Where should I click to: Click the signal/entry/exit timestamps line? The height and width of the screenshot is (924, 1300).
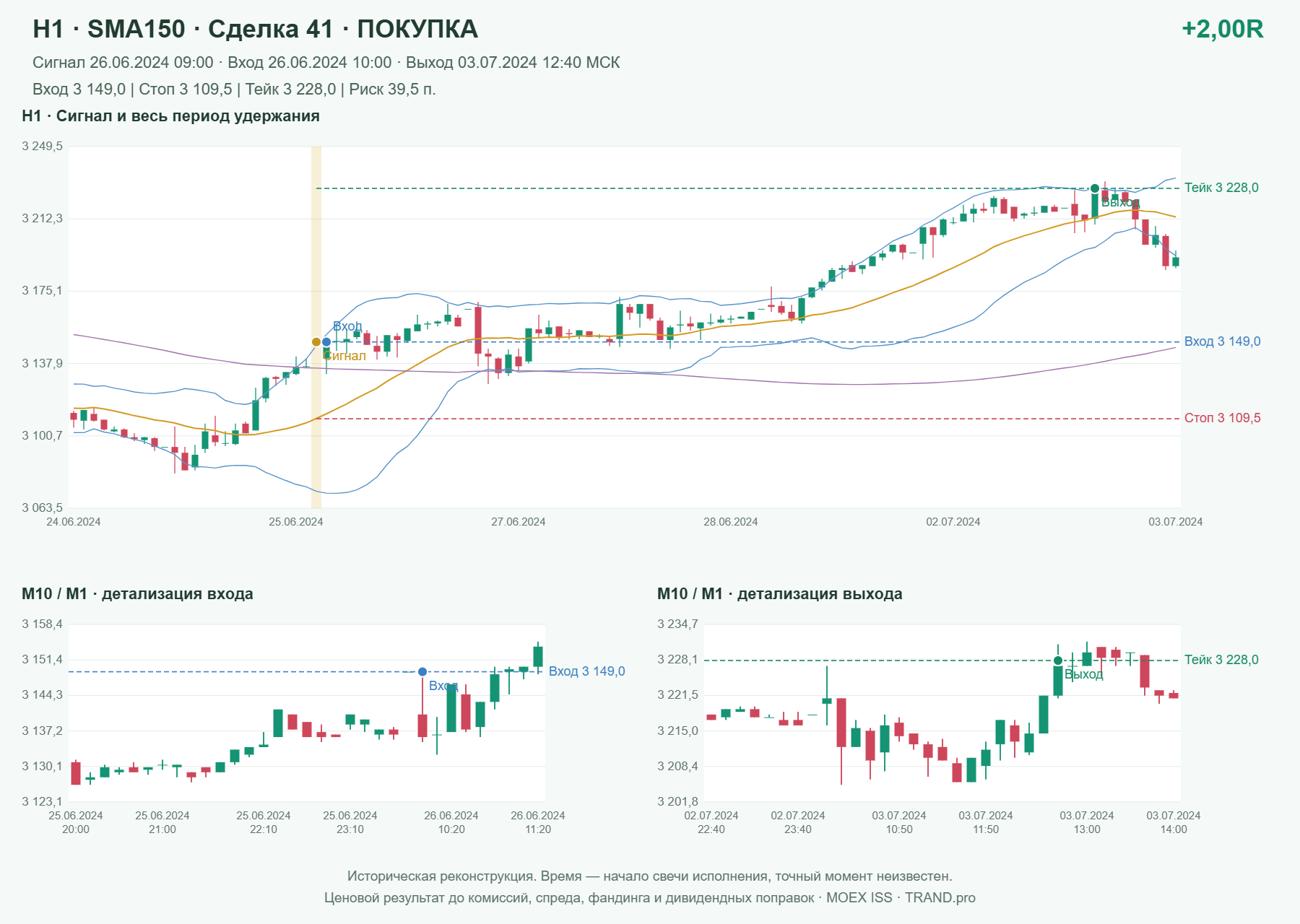tap(326, 63)
